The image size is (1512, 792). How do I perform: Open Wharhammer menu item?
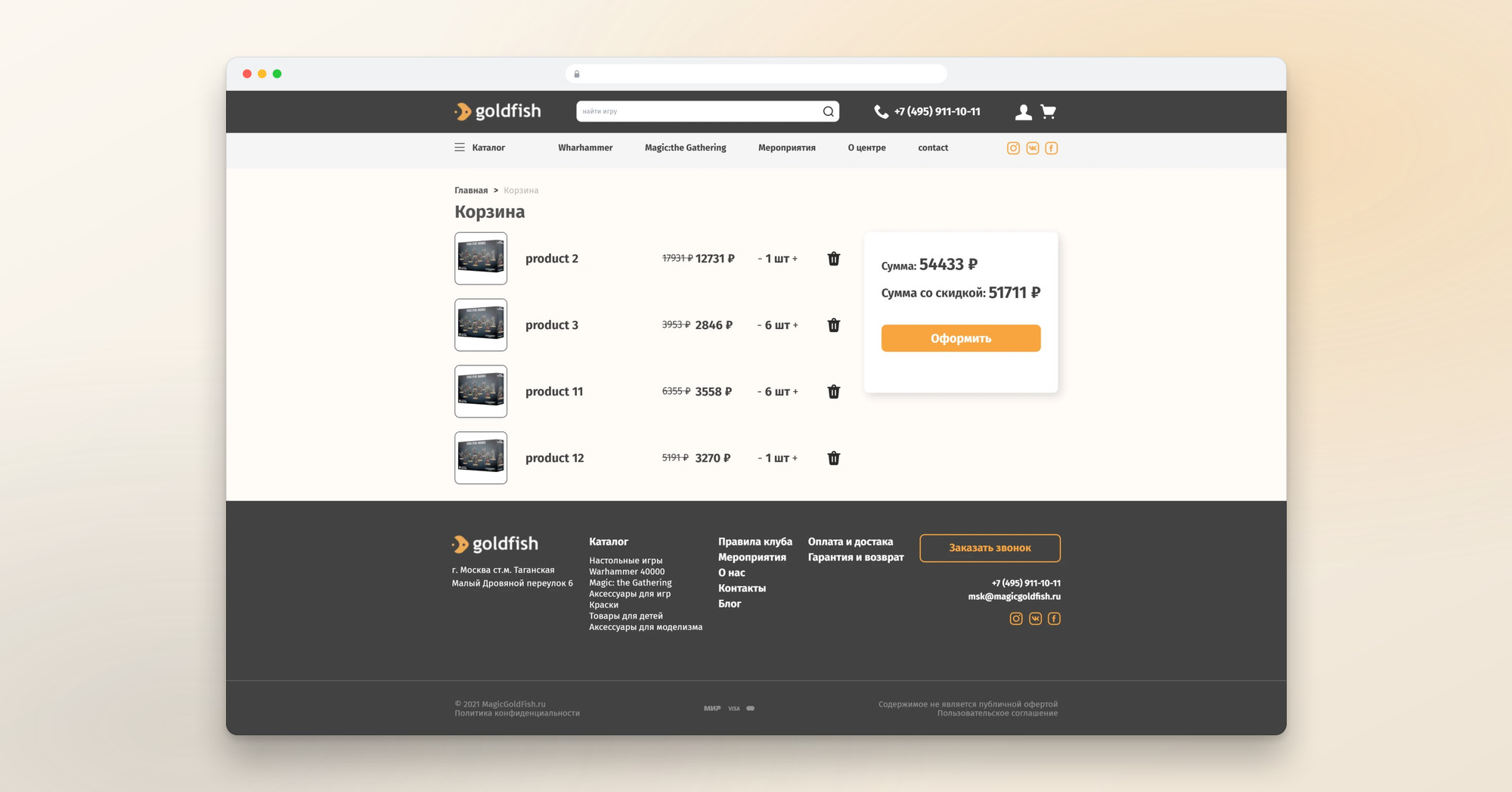(585, 148)
